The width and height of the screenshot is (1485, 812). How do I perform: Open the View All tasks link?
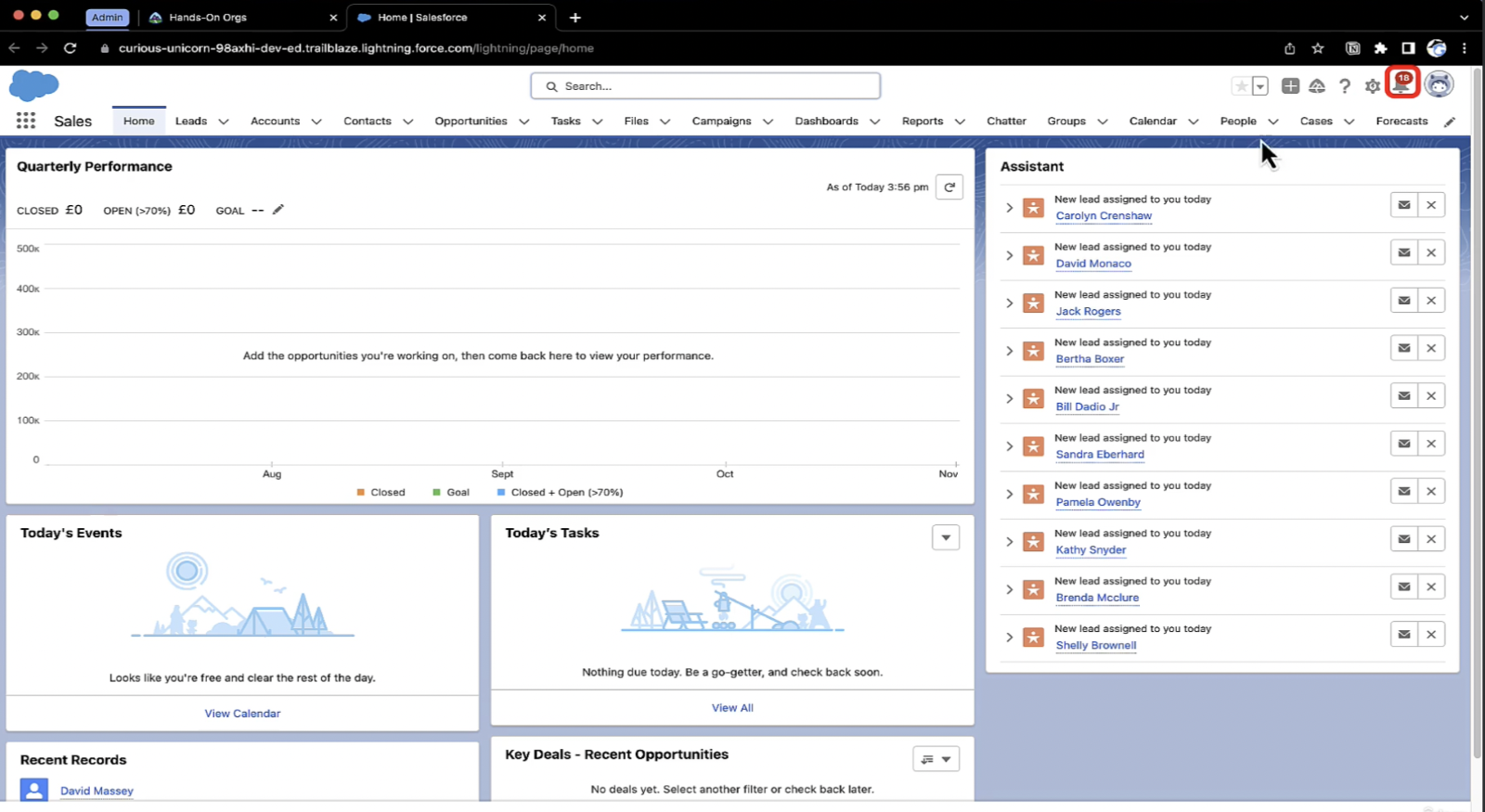pos(732,708)
